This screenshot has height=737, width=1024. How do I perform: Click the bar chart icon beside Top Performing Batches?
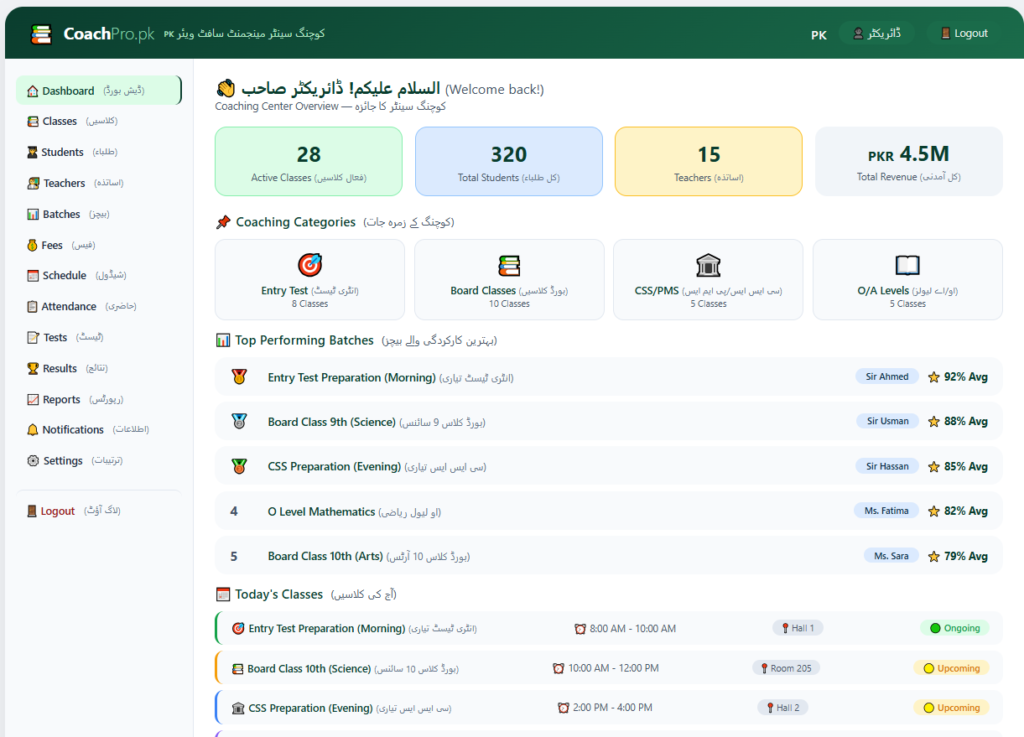click(223, 341)
